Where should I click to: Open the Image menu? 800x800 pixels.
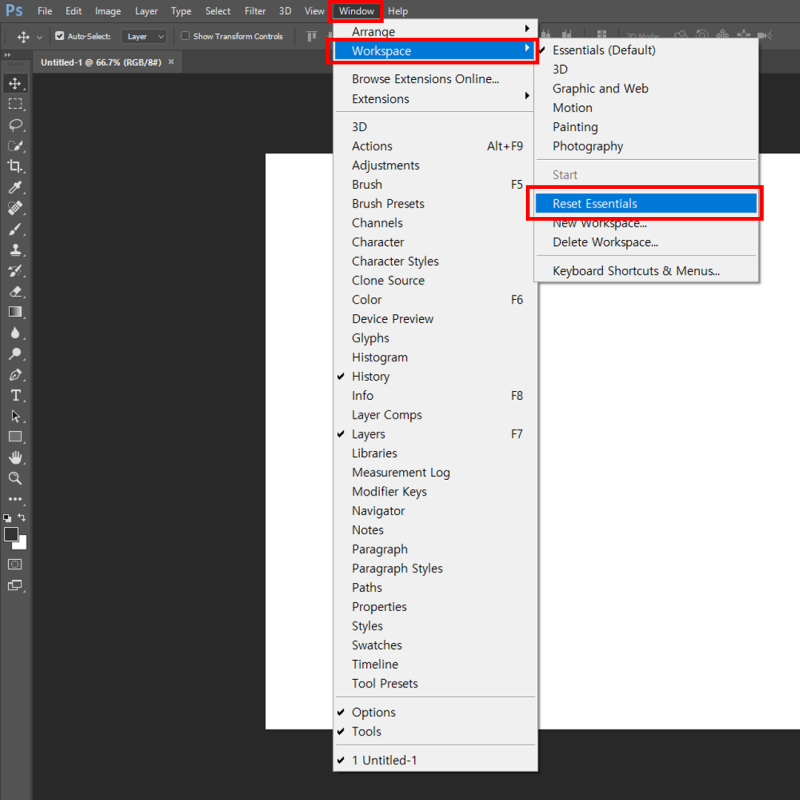click(x=108, y=11)
